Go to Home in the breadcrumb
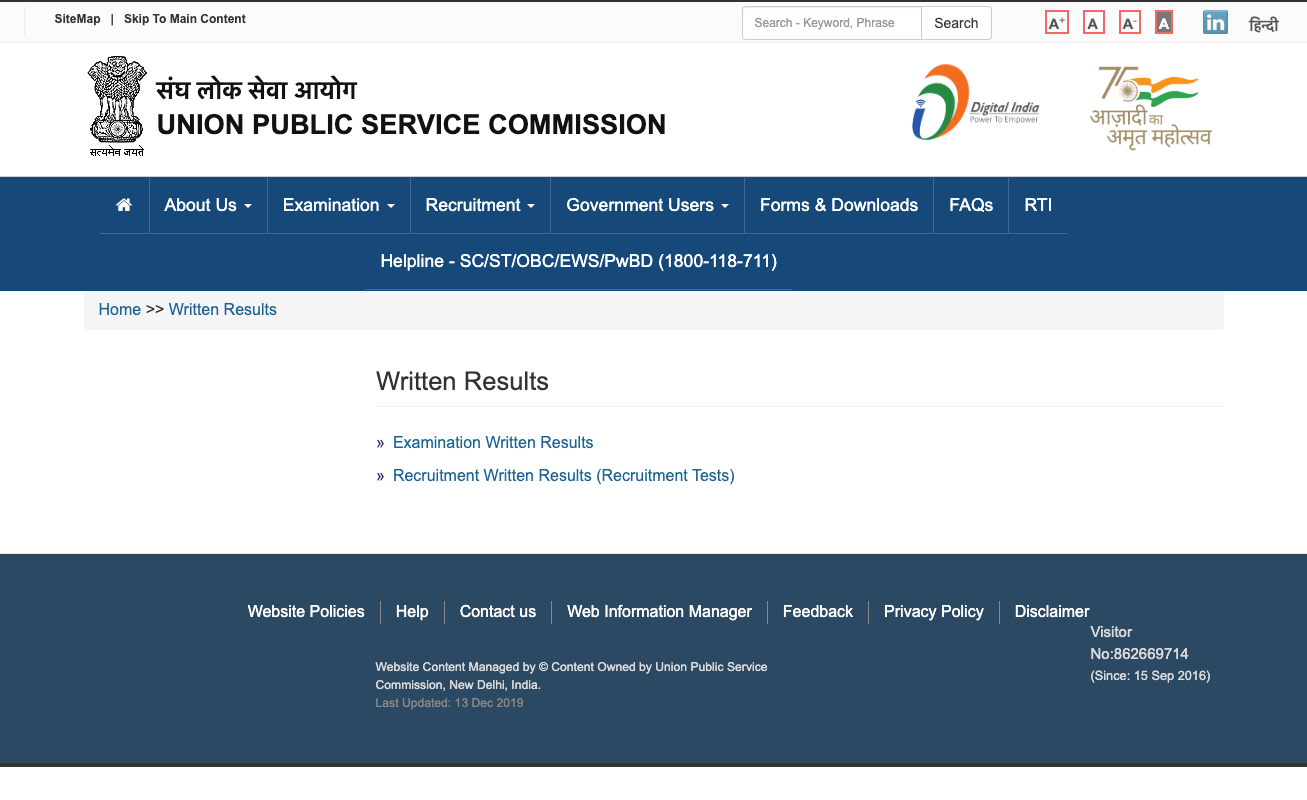 click(x=120, y=310)
